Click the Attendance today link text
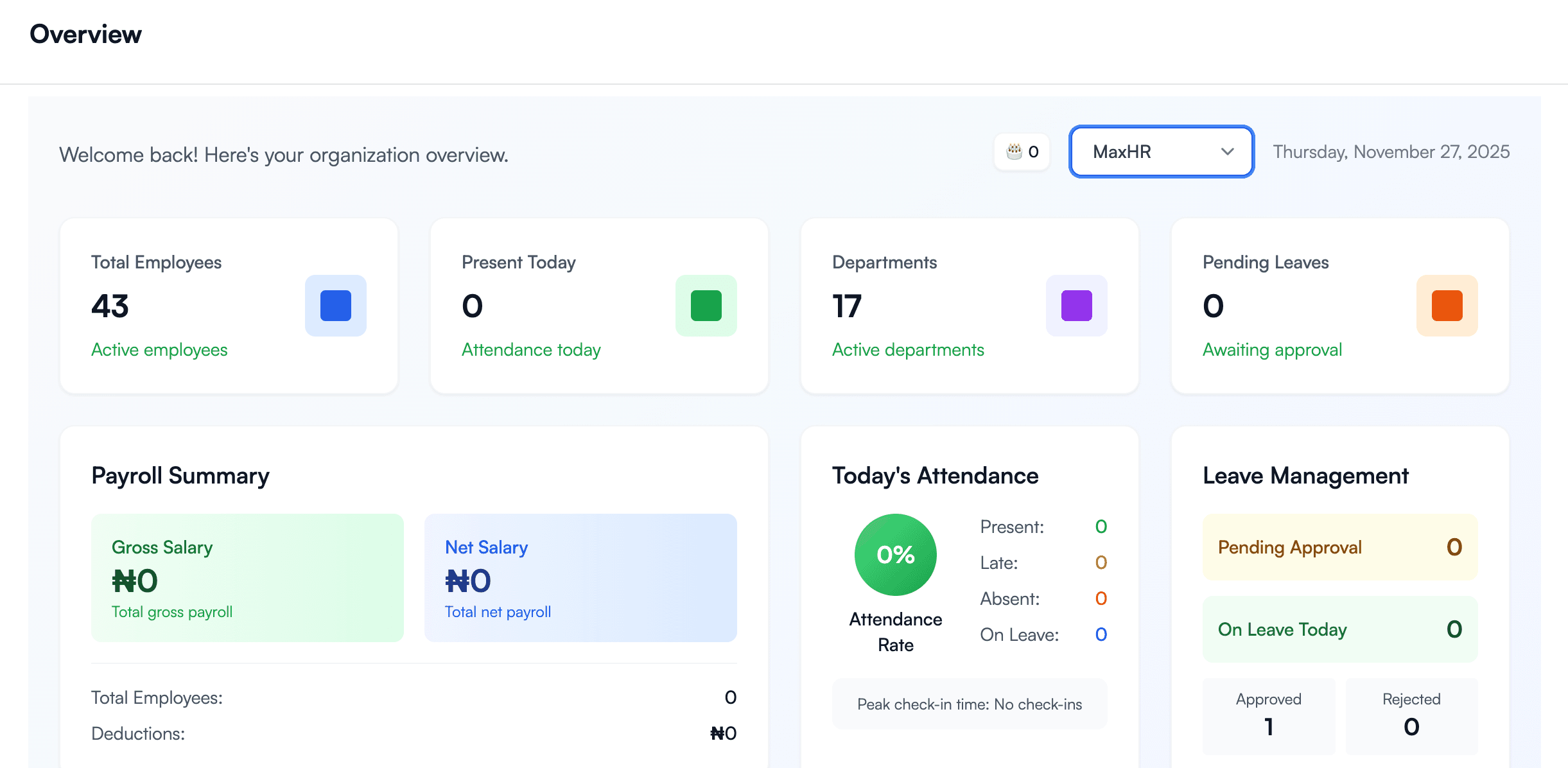 click(x=531, y=350)
